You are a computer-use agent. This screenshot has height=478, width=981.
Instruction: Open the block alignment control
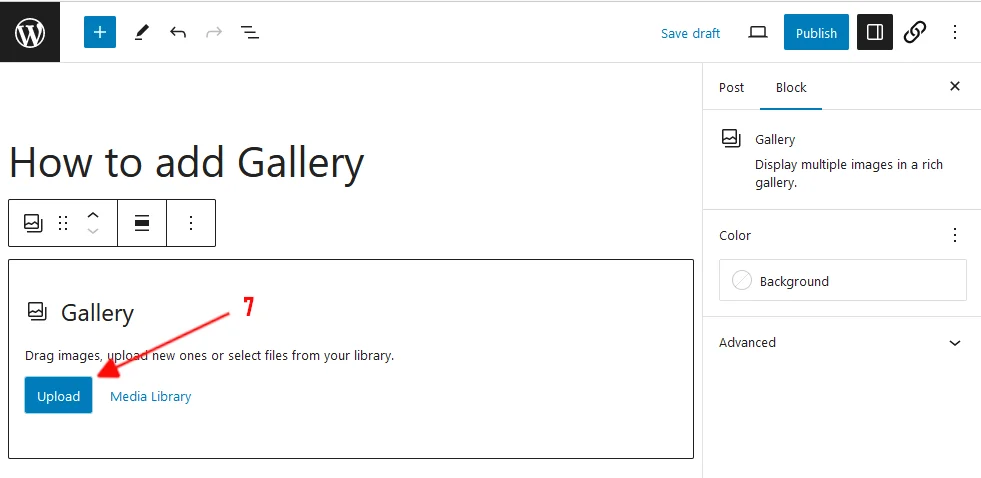[x=142, y=223]
